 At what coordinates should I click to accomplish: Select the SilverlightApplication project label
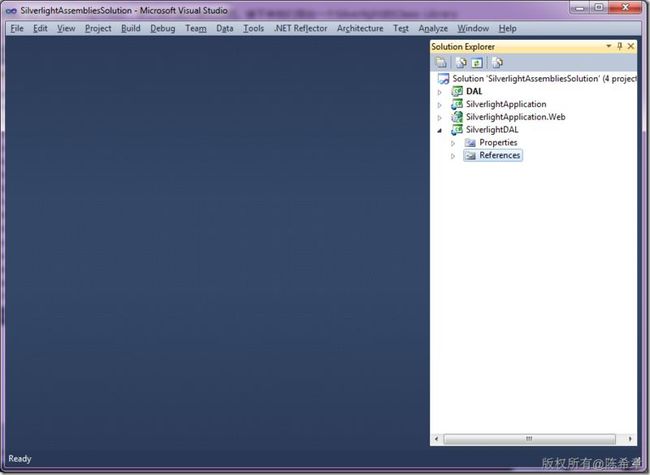pos(506,104)
